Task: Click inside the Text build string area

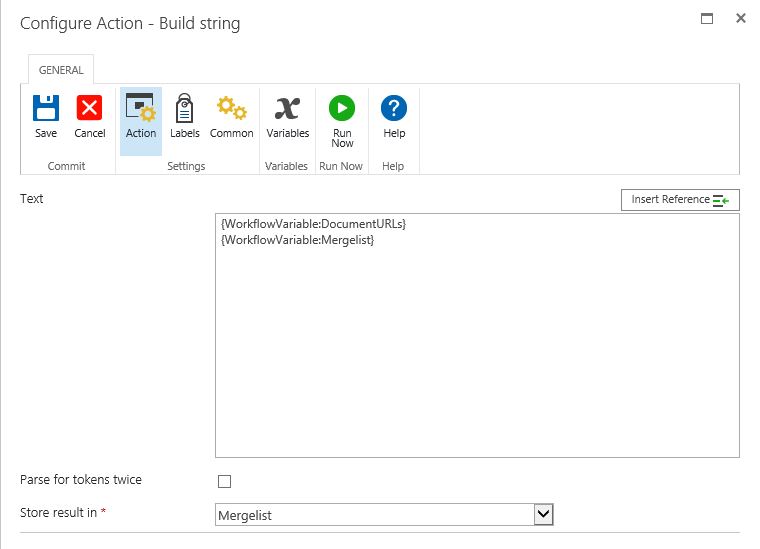Action: point(477,350)
